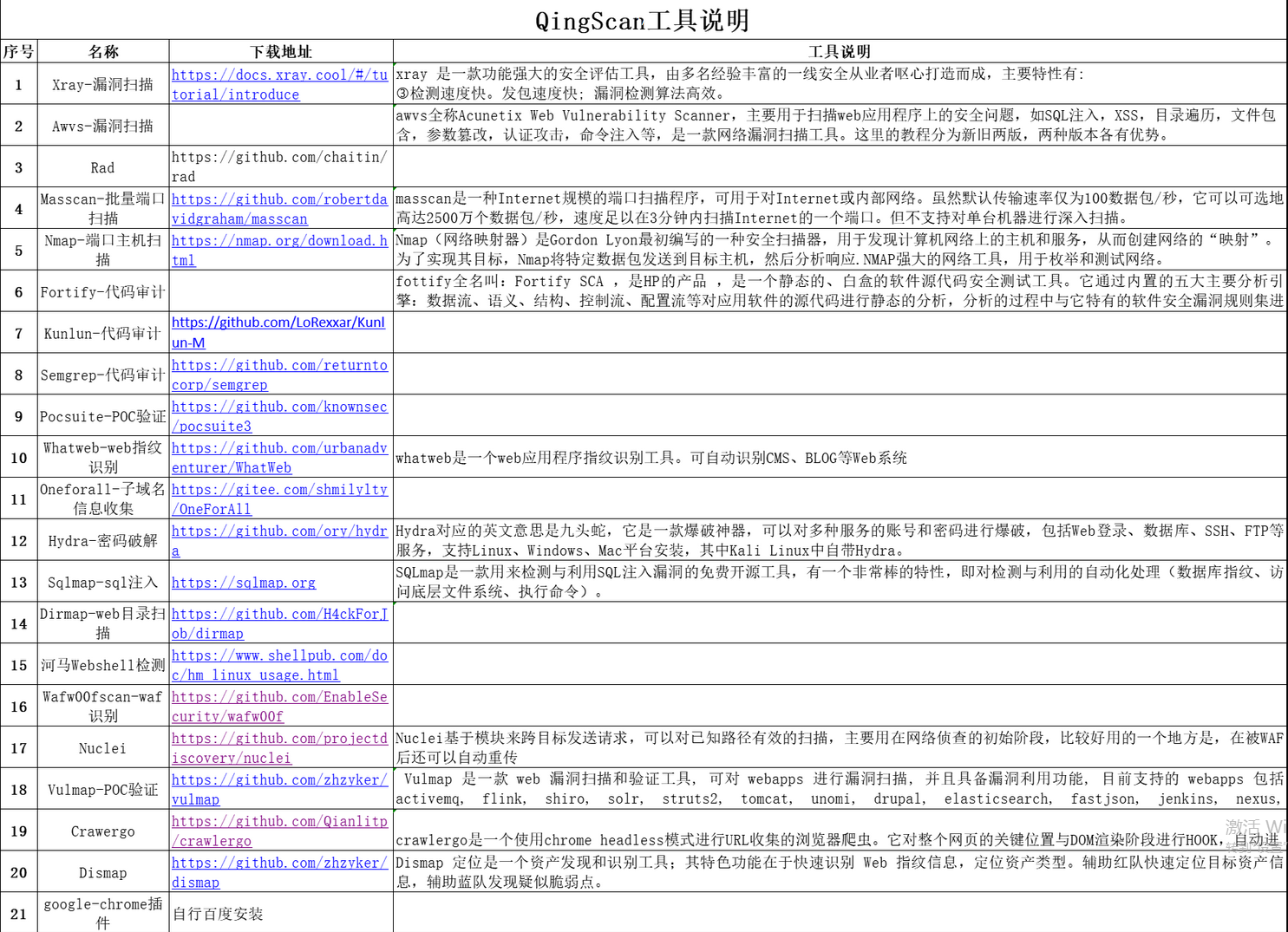Click the Fortify-代码审计 name cell

coord(102,292)
